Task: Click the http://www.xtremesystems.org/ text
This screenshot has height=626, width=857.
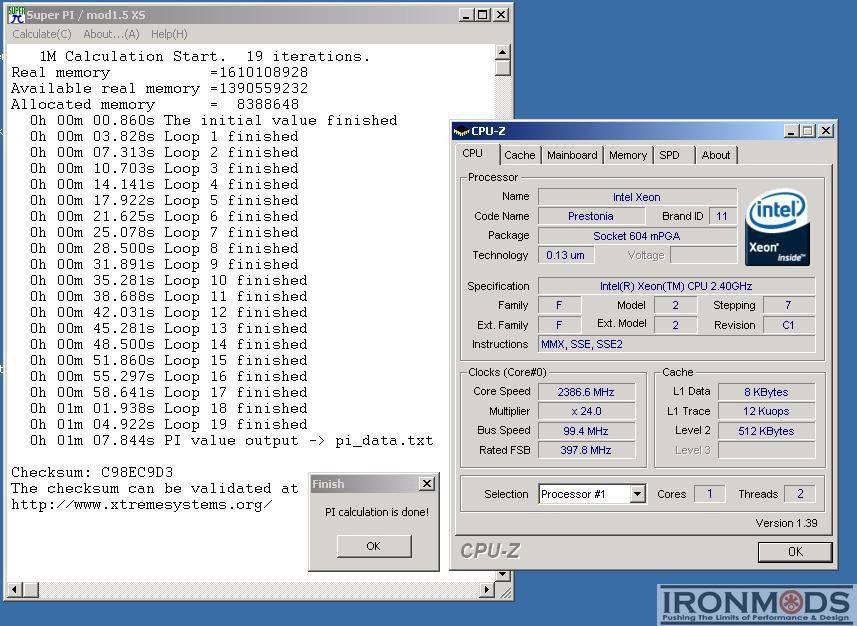Action: pos(142,504)
